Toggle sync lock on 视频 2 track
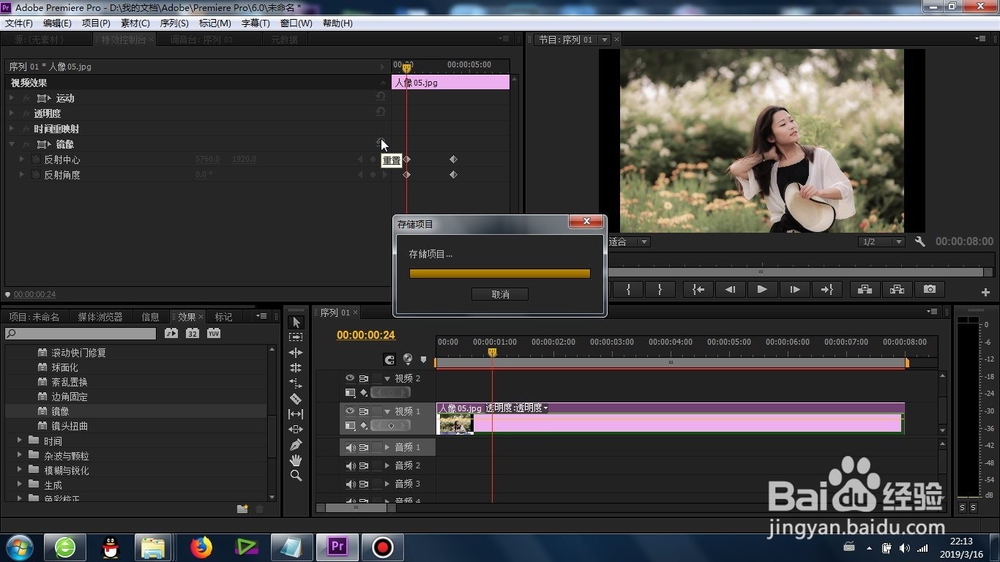The height and width of the screenshot is (562, 1000). point(364,378)
